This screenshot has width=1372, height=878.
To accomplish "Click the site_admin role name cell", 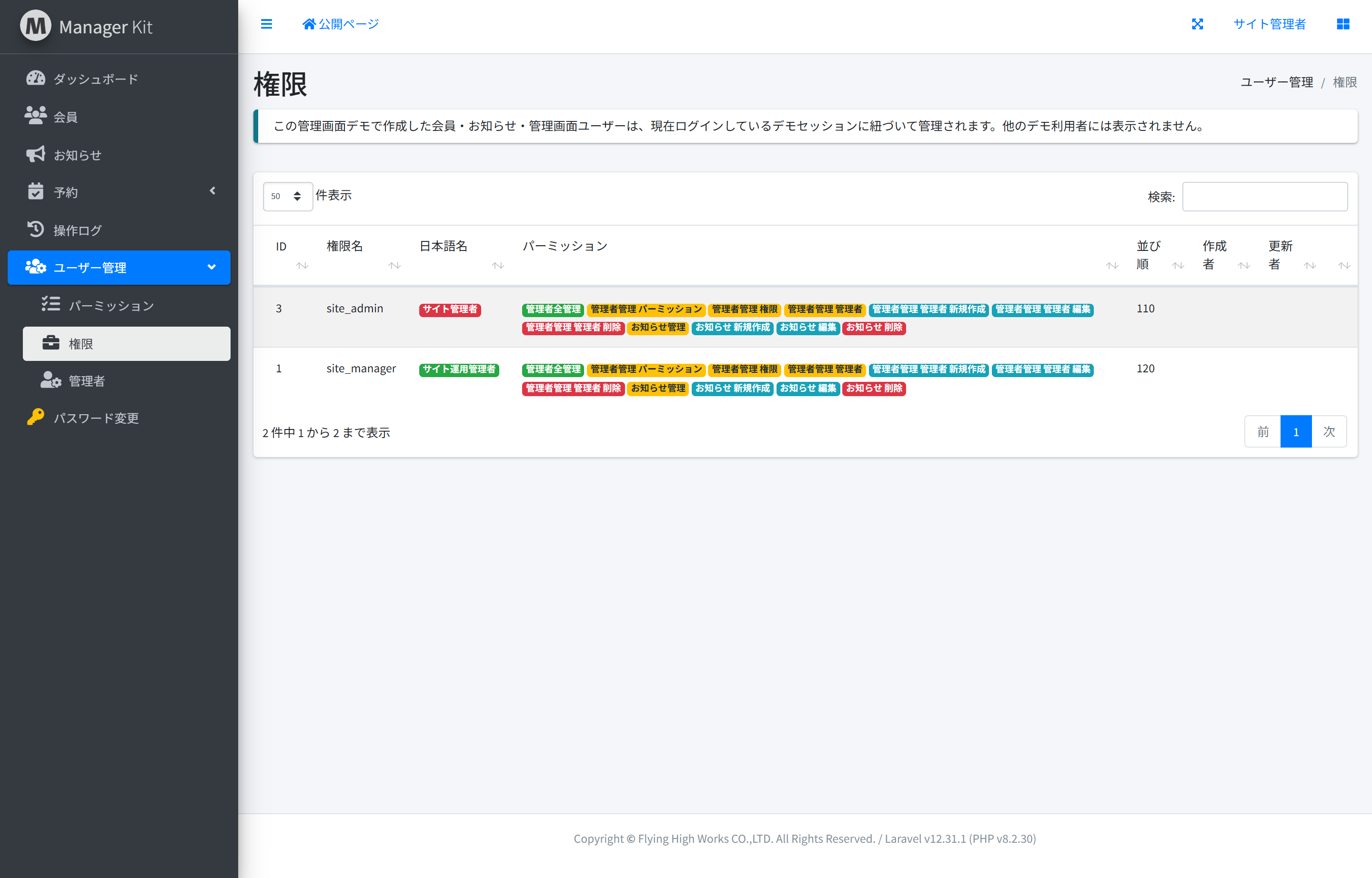I will tap(354, 309).
